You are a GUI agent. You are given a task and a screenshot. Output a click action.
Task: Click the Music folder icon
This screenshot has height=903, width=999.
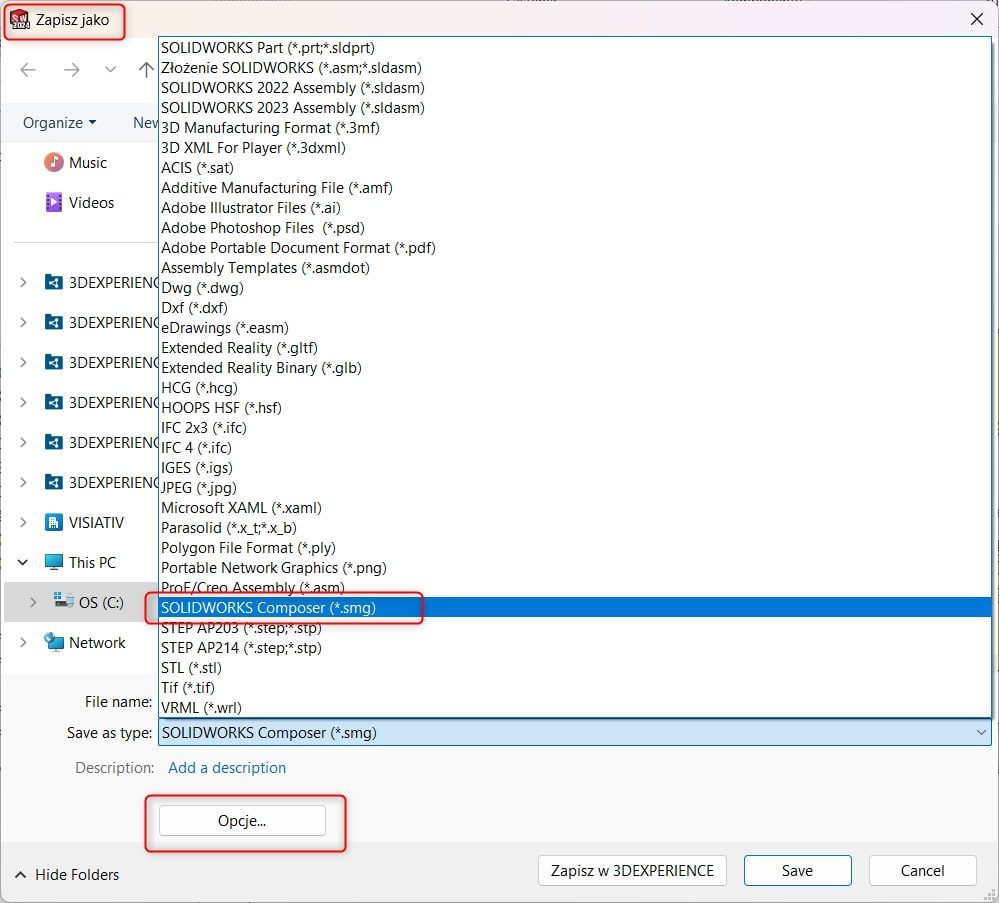click(54, 162)
